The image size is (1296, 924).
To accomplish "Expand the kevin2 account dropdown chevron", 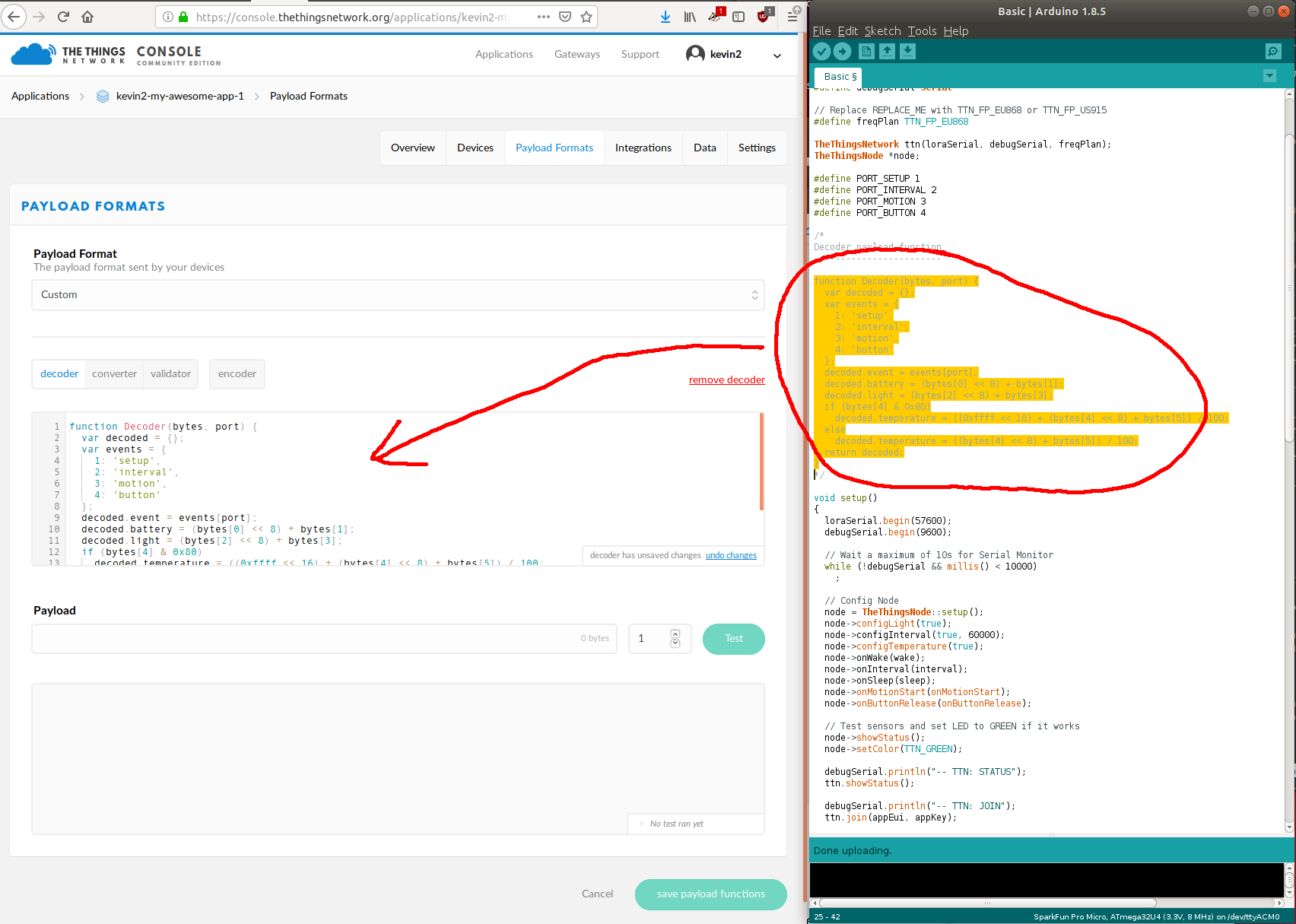I will click(777, 56).
